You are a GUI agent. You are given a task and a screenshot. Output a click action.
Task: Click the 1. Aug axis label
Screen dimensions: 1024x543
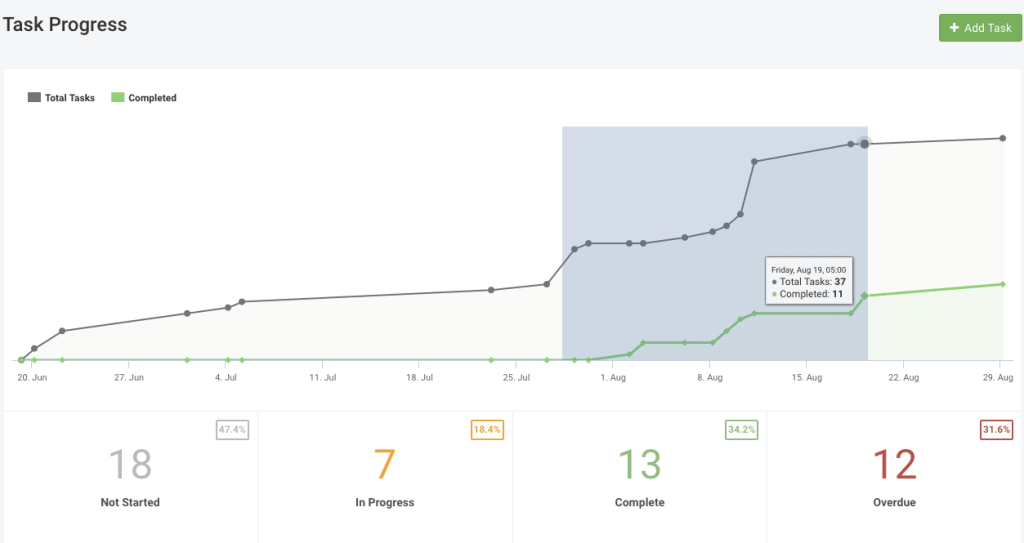click(x=611, y=378)
